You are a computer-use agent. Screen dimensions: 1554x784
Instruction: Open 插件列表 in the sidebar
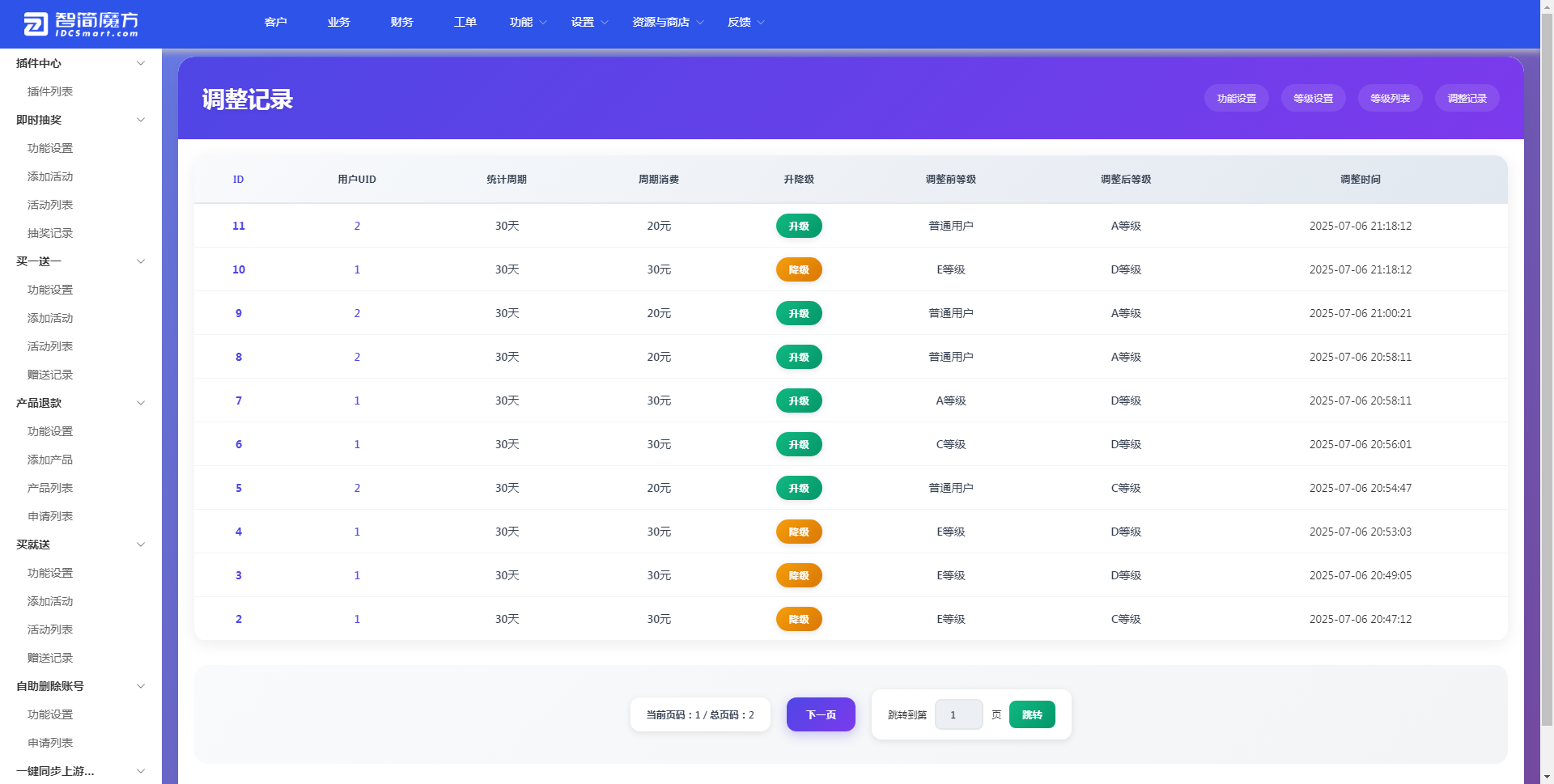click(x=50, y=91)
